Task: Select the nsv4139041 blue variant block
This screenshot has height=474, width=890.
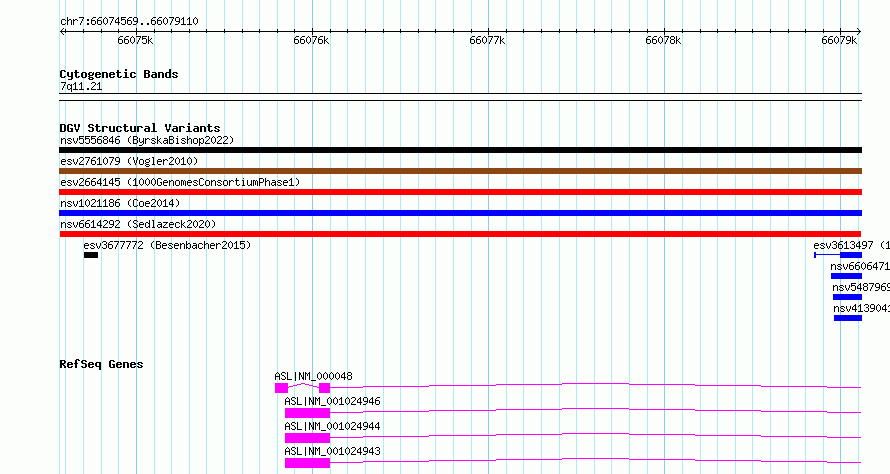Action: click(848, 318)
